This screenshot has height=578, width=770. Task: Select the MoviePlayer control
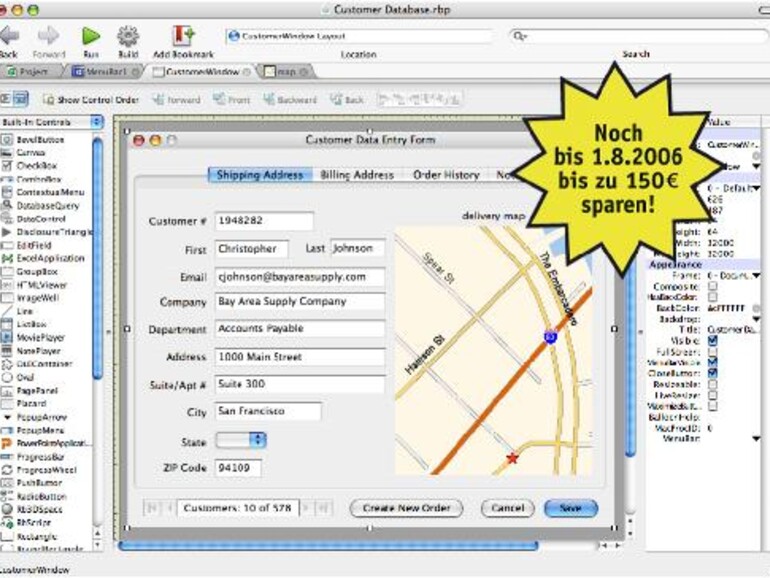point(41,338)
